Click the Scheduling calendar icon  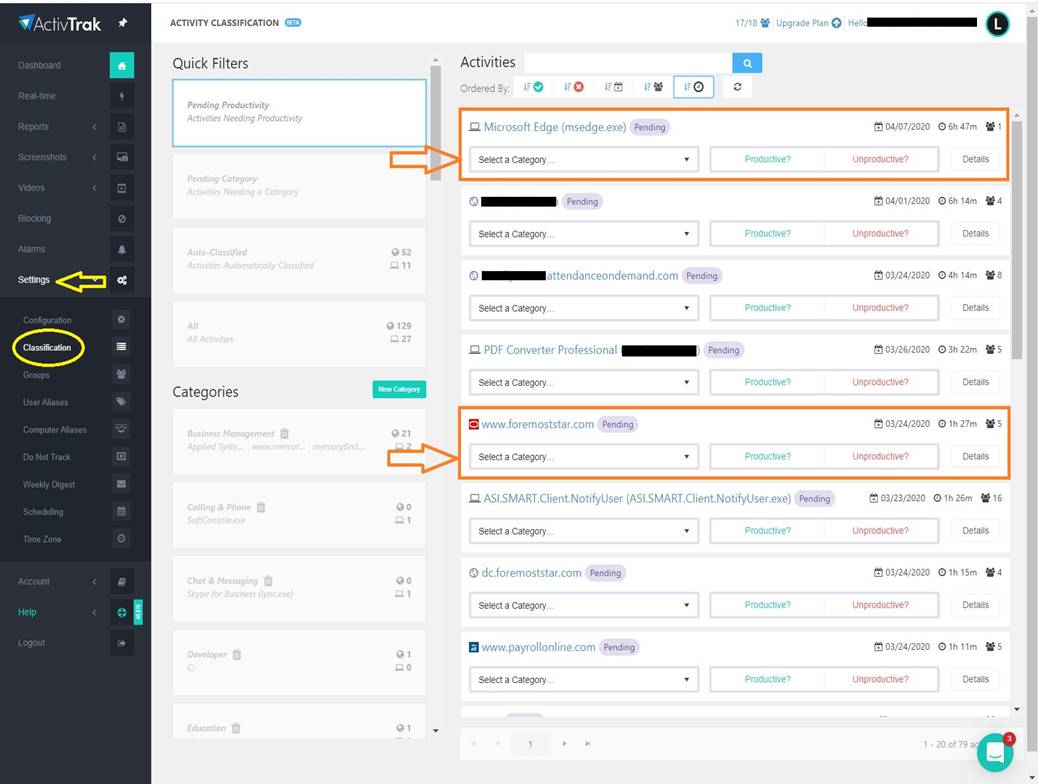click(x=121, y=511)
